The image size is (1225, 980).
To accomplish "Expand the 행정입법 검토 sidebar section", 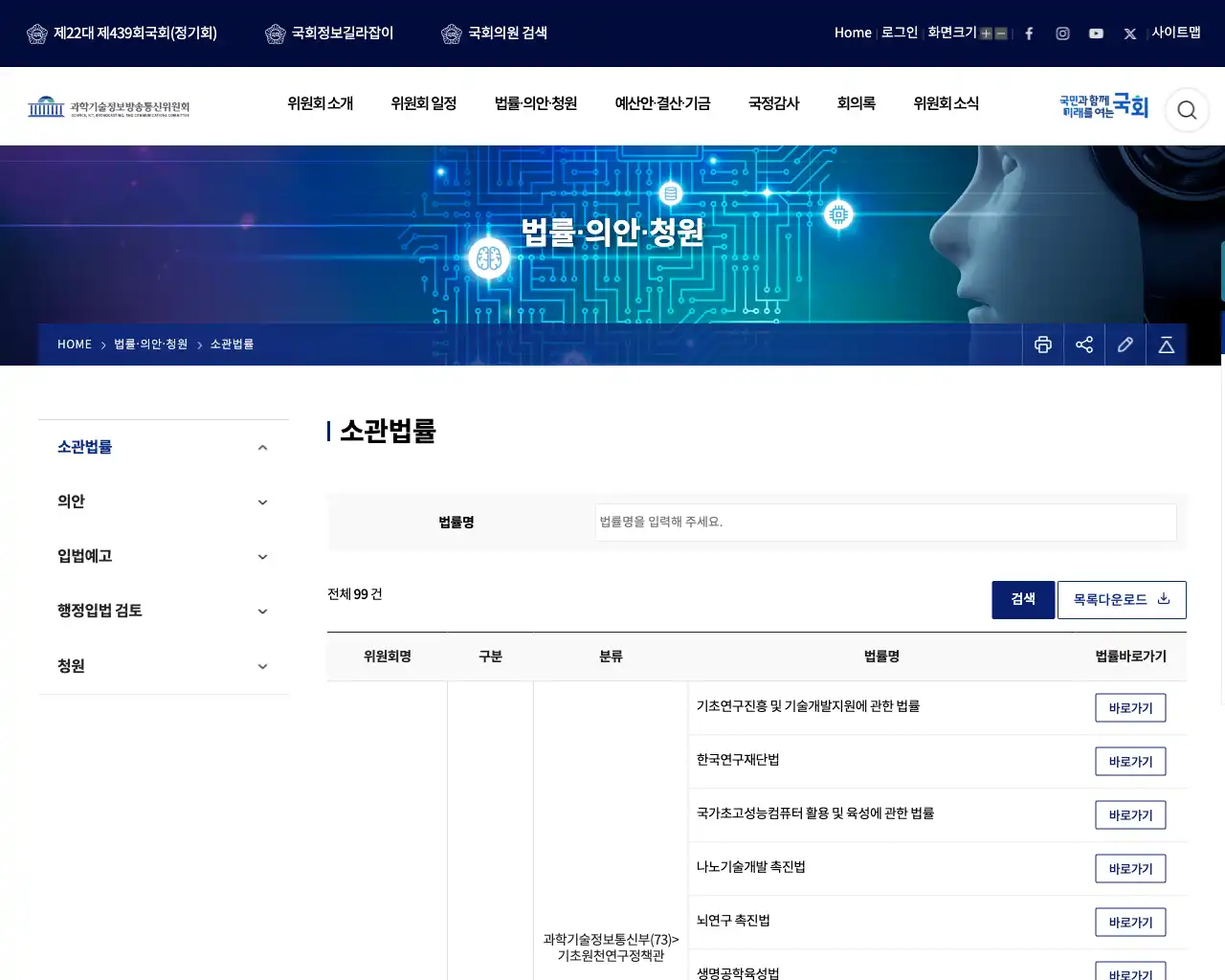I will click(262, 612).
